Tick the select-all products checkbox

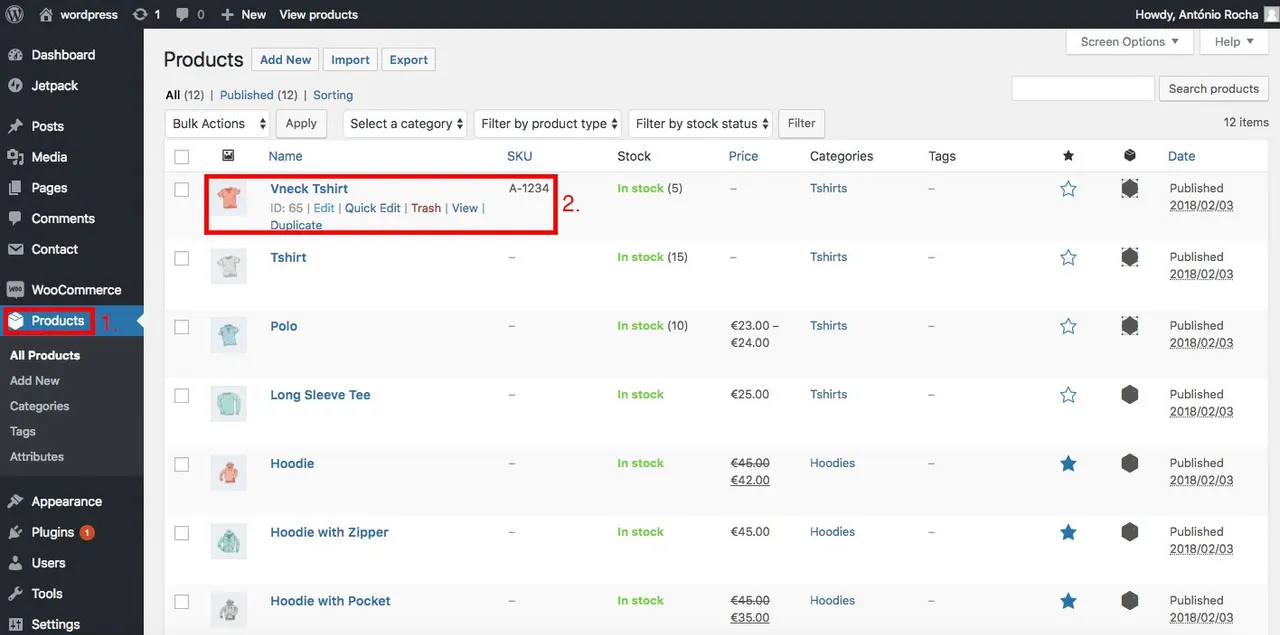click(x=182, y=157)
